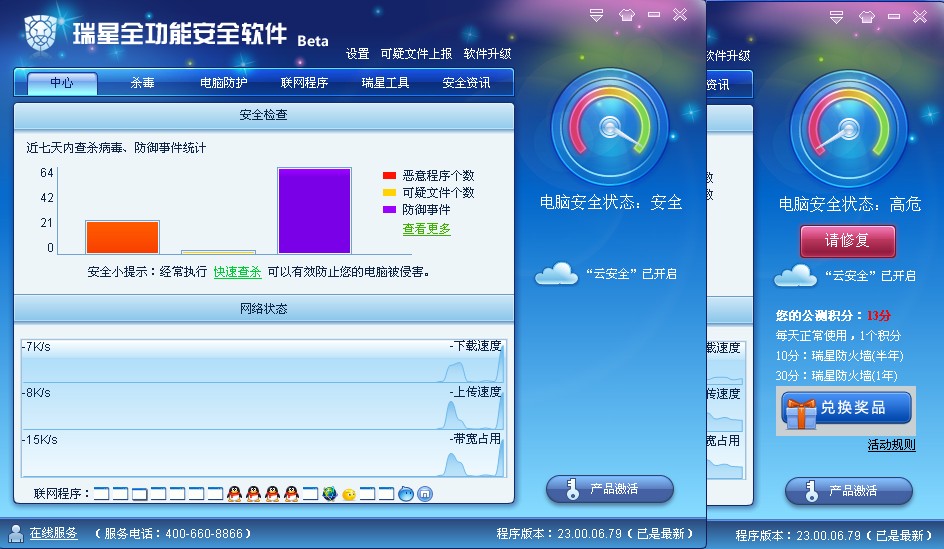Open 可疑文件上报 suspicious file report

(x=416, y=54)
